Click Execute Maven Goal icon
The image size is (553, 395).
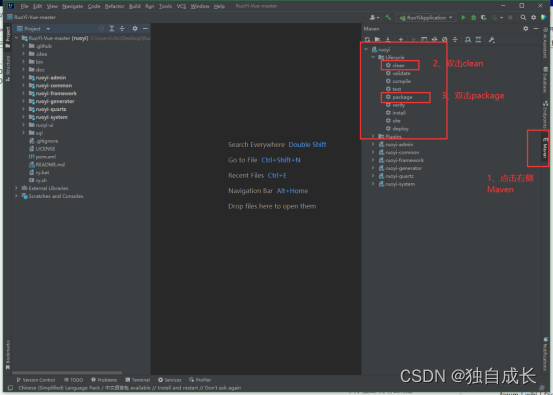pyautogui.click(x=424, y=40)
